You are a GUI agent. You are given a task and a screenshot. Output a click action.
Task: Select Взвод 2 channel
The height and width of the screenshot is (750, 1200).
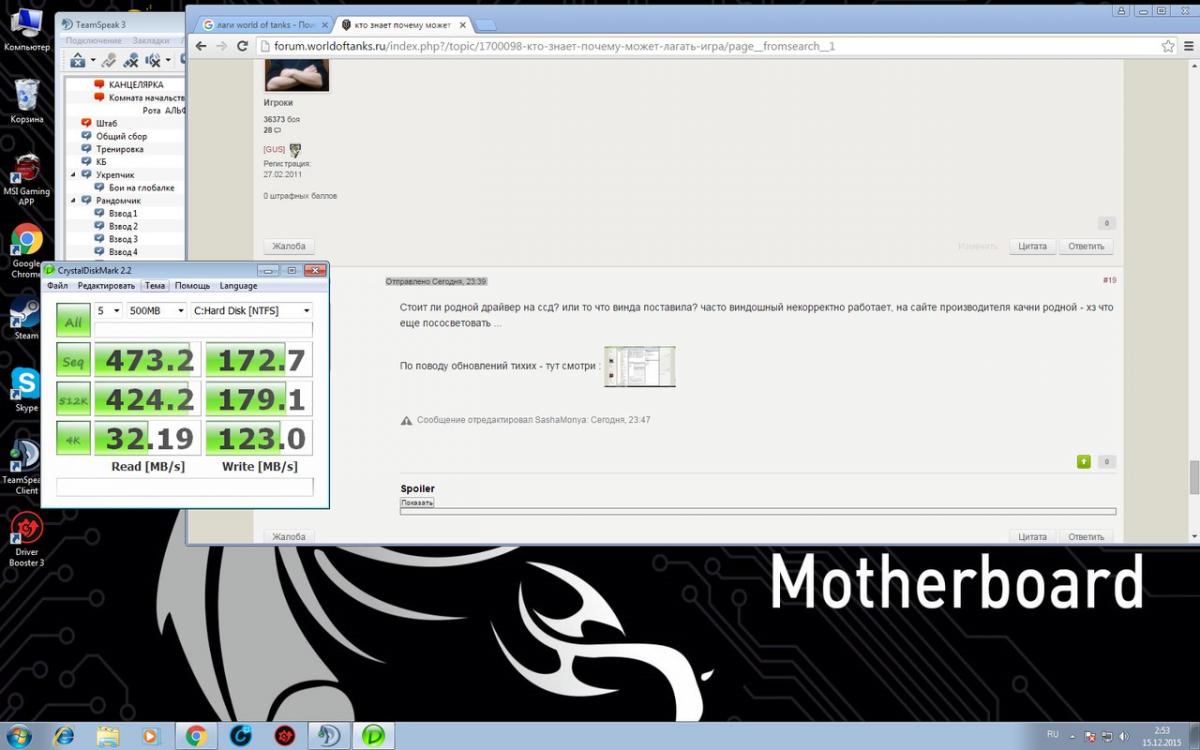[x=123, y=227]
